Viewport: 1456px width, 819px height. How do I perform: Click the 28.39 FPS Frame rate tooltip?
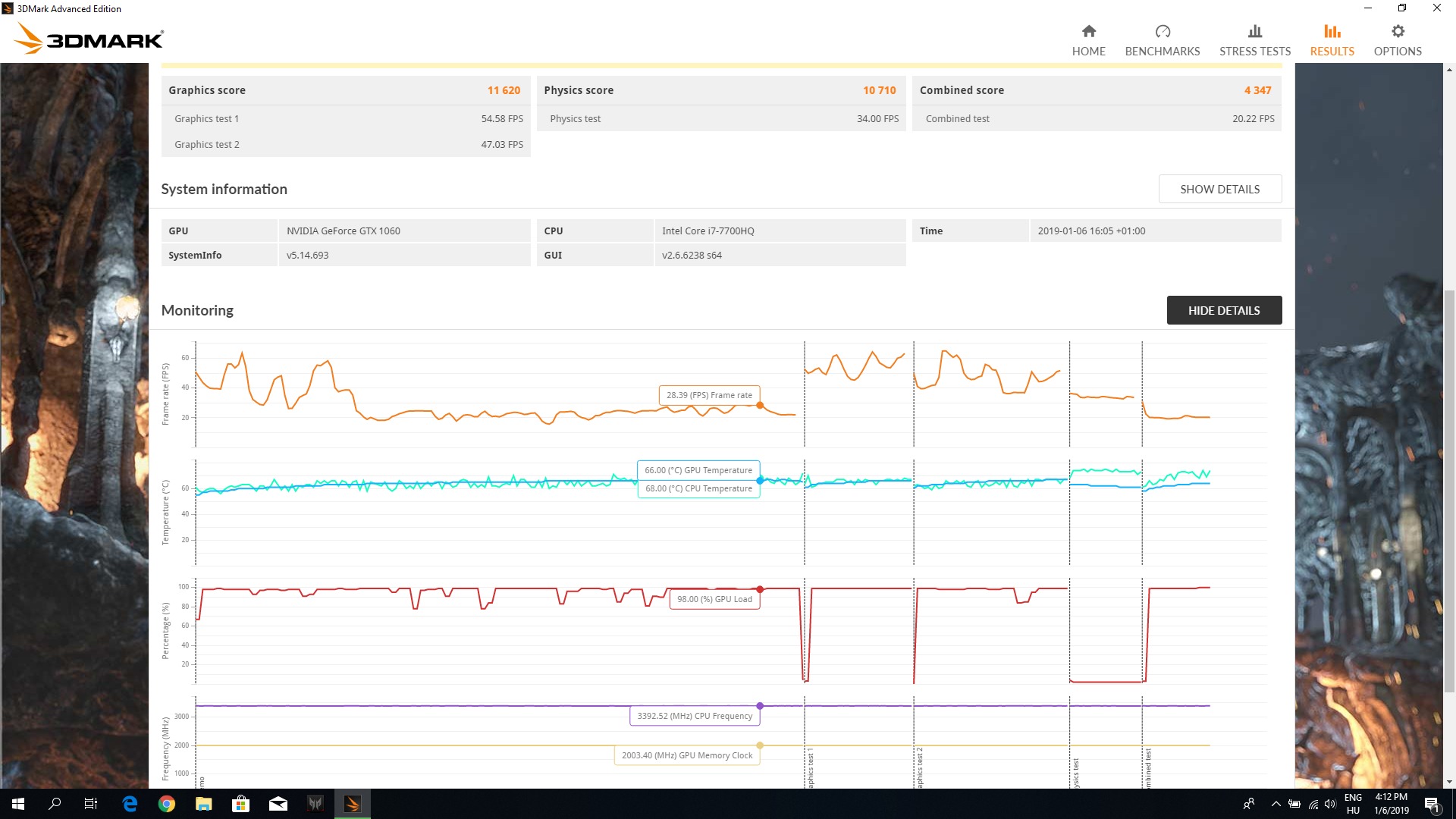coord(709,395)
